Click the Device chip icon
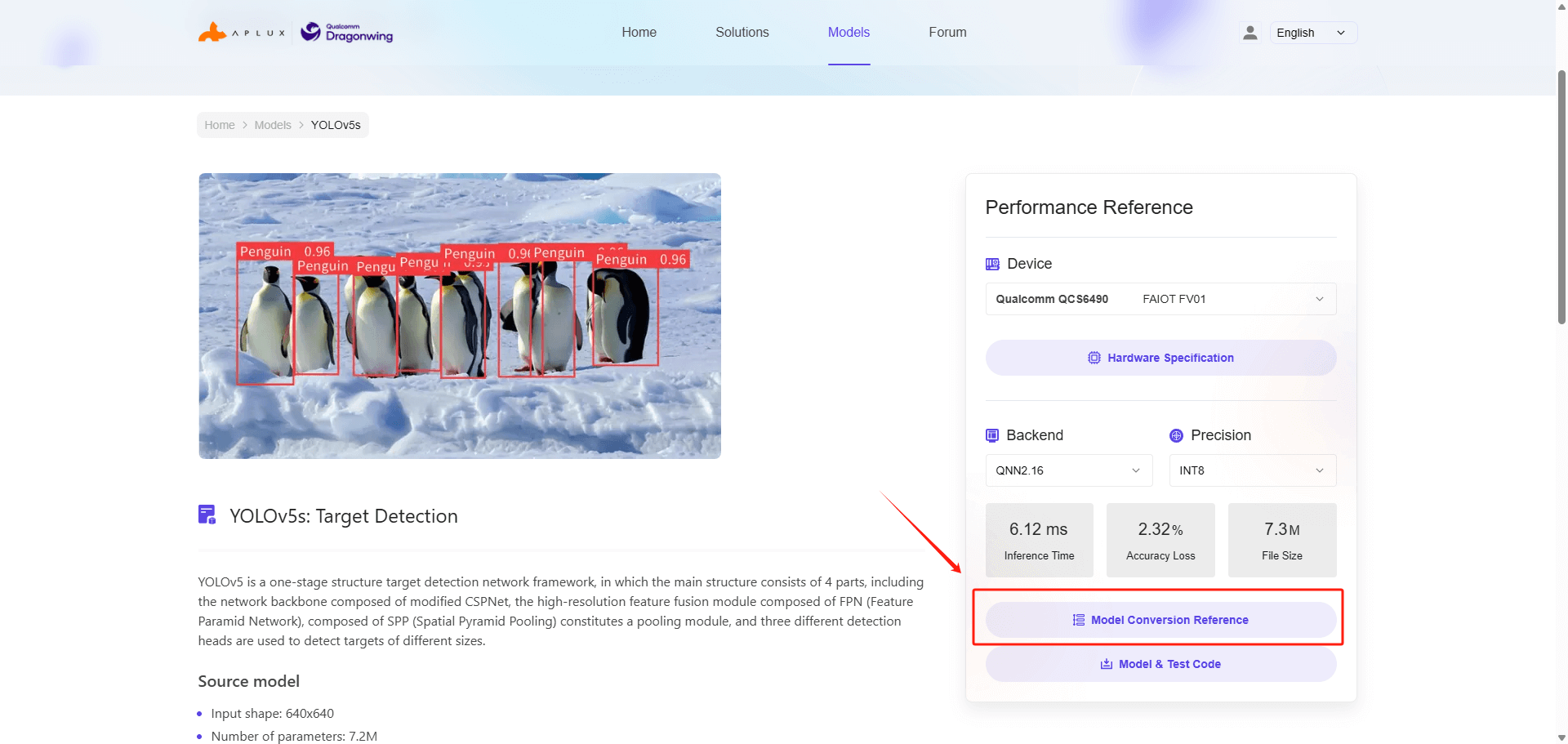The image size is (1568, 744). pyautogui.click(x=992, y=264)
